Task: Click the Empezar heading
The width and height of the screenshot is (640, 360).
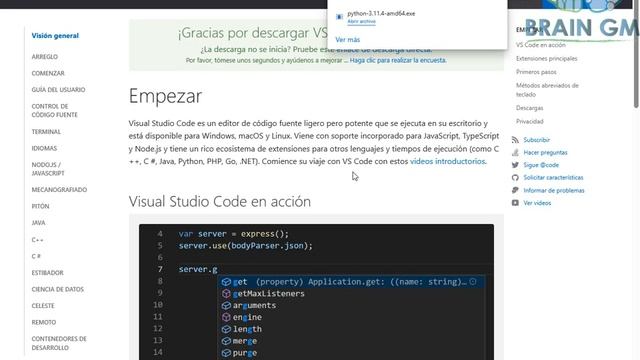Action: tap(165, 96)
